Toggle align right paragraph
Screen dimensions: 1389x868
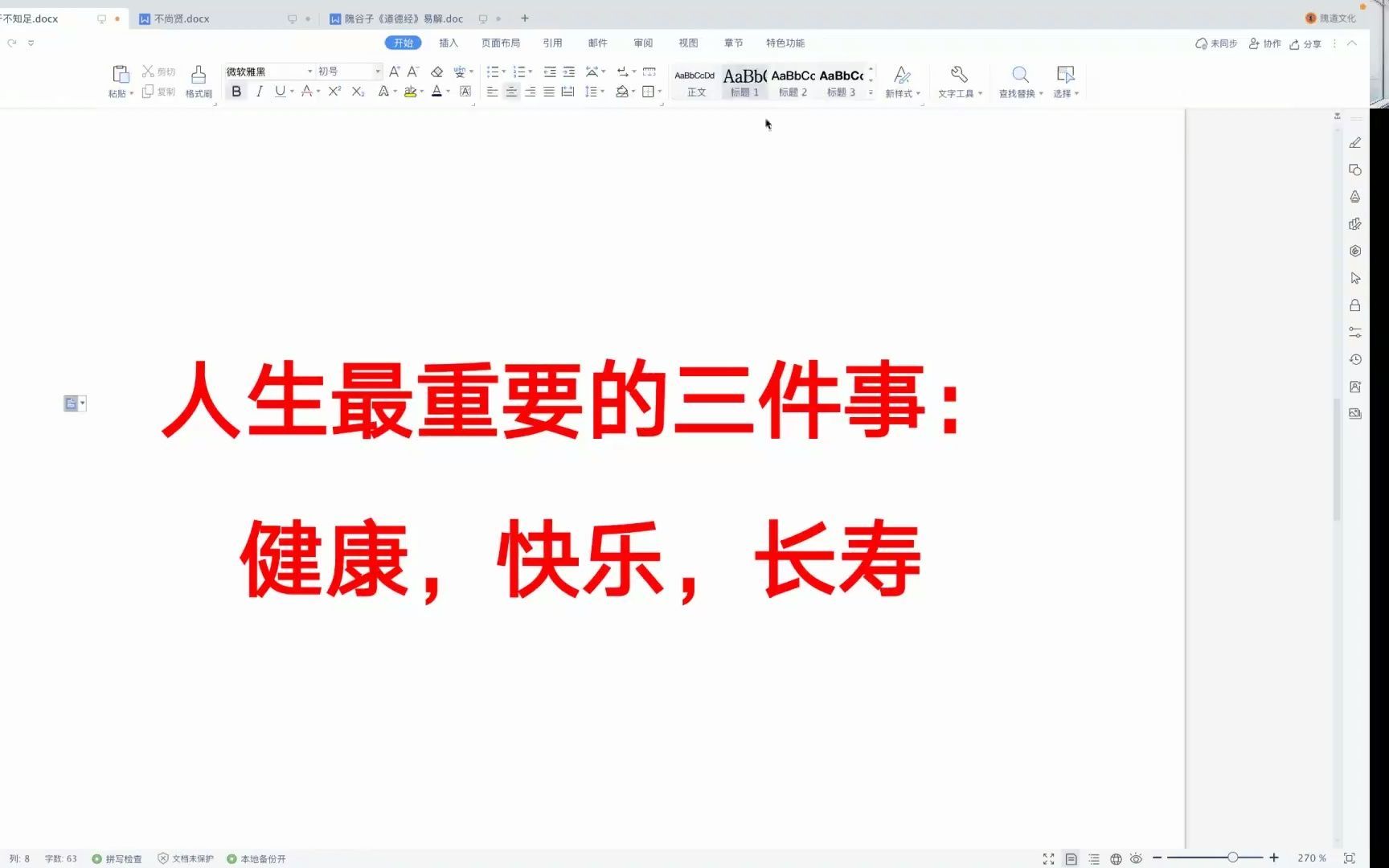[530, 92]
